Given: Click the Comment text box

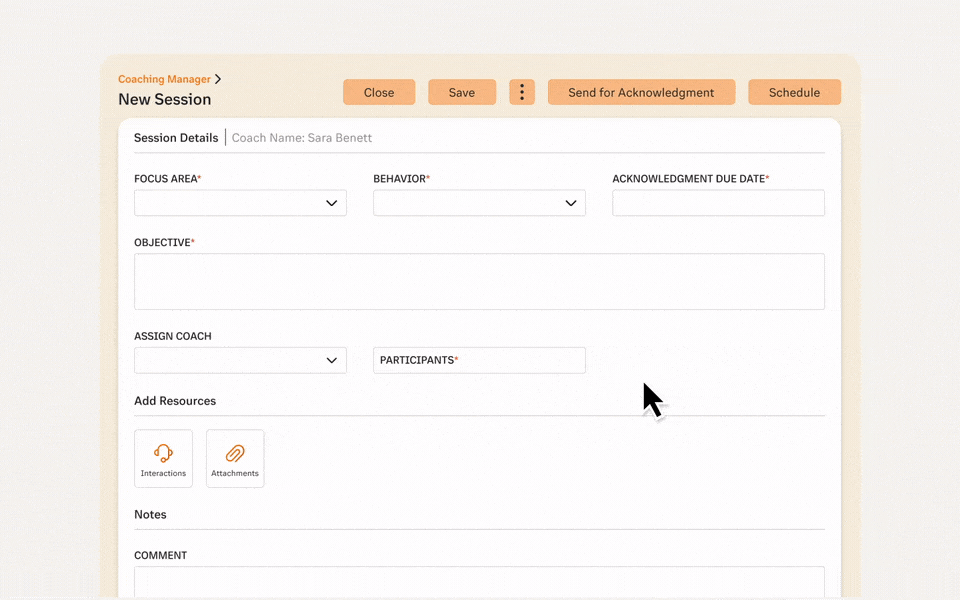Looking at the screenshot, I should click(x=479, y=582).
